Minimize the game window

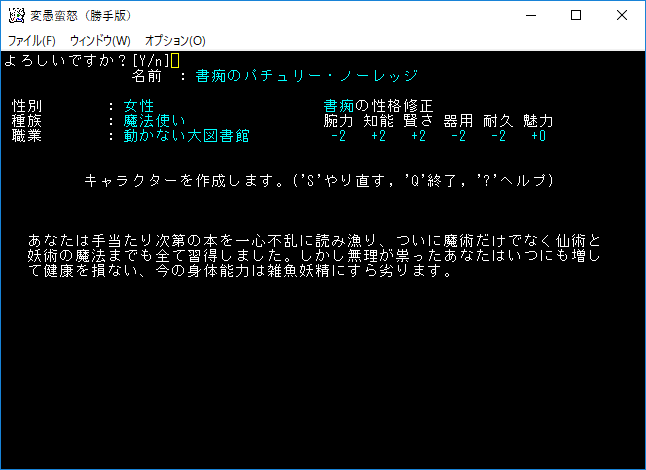(530, 15)
